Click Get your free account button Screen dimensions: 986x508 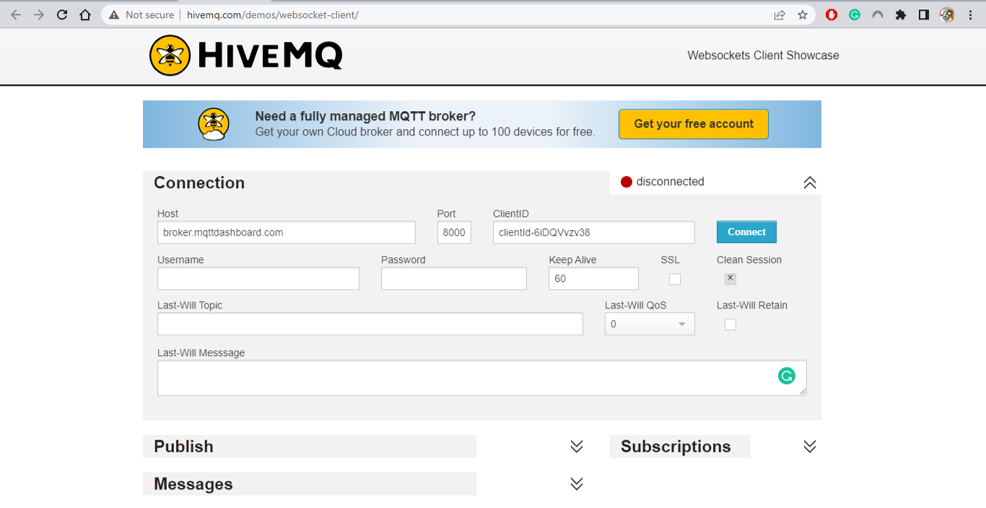(693, 124)
